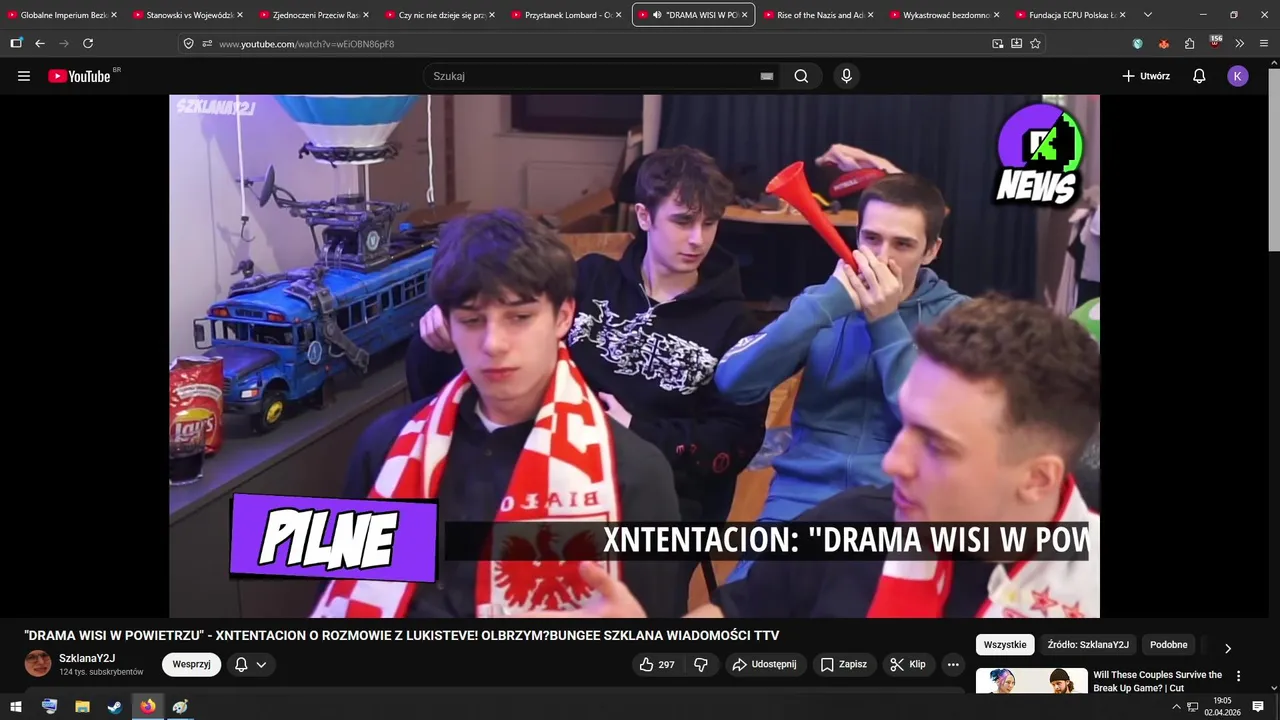Screen dimensions: 1280x720
Task: Switch to Stanowski vs Wojewódzki tab
Action: pyautogui.click(x=188, y=15)
